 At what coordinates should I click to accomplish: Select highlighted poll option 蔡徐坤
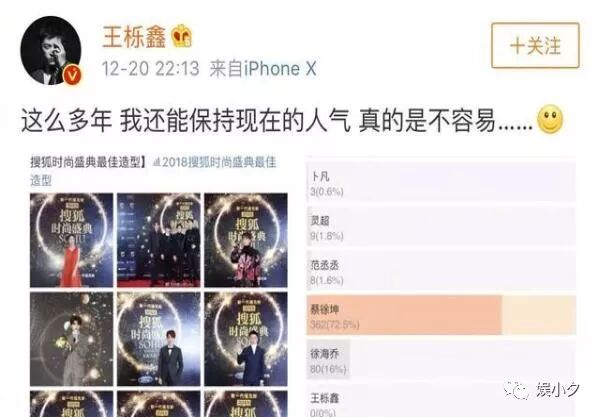pyautogui.click(x=441, y=315)
